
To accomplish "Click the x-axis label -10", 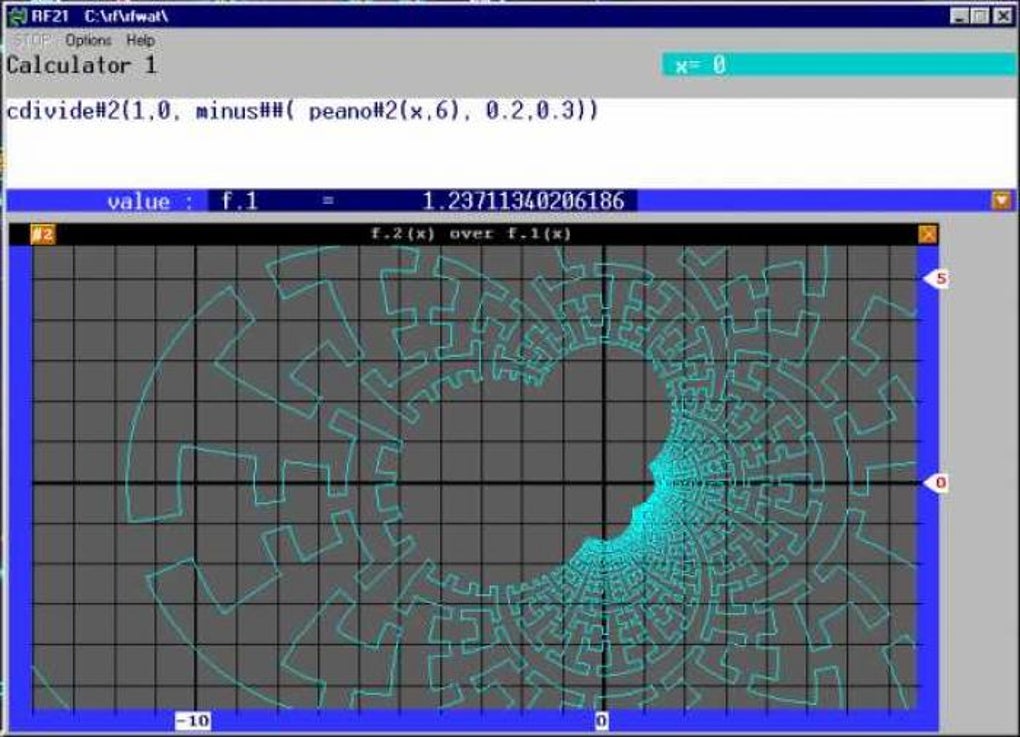I will point(193,720).
